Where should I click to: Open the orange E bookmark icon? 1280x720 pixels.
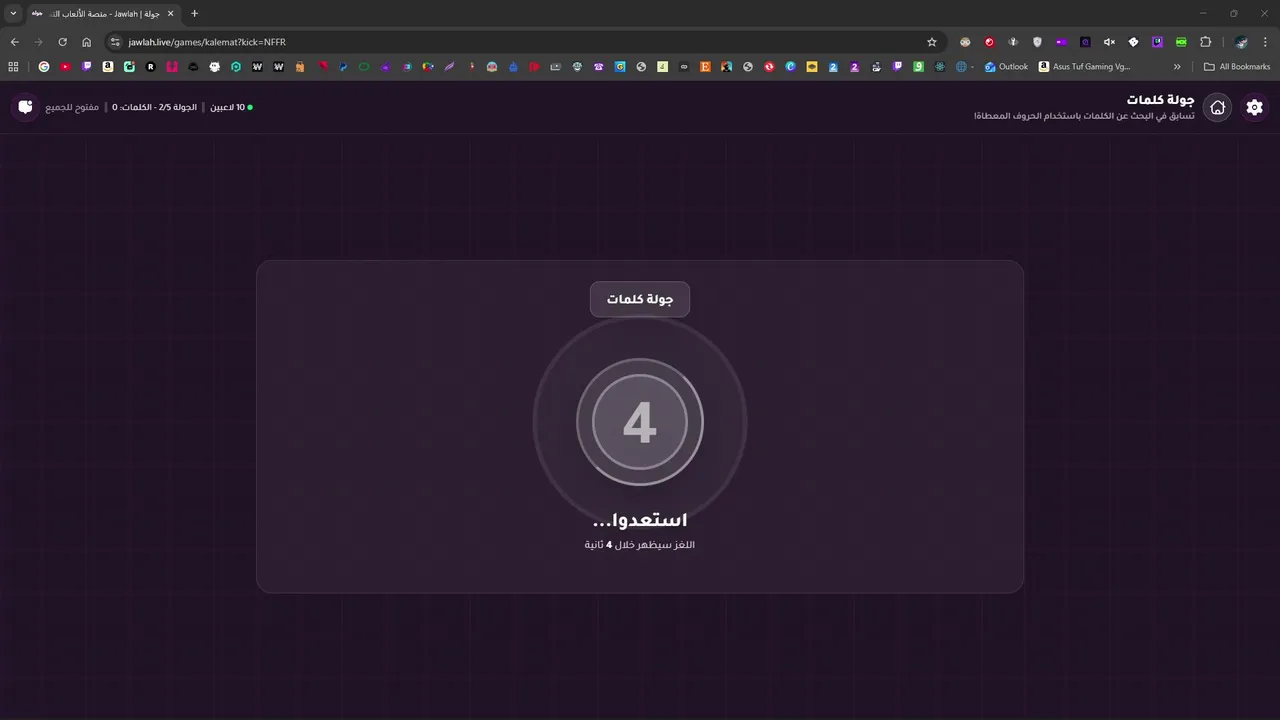[704, 67]
